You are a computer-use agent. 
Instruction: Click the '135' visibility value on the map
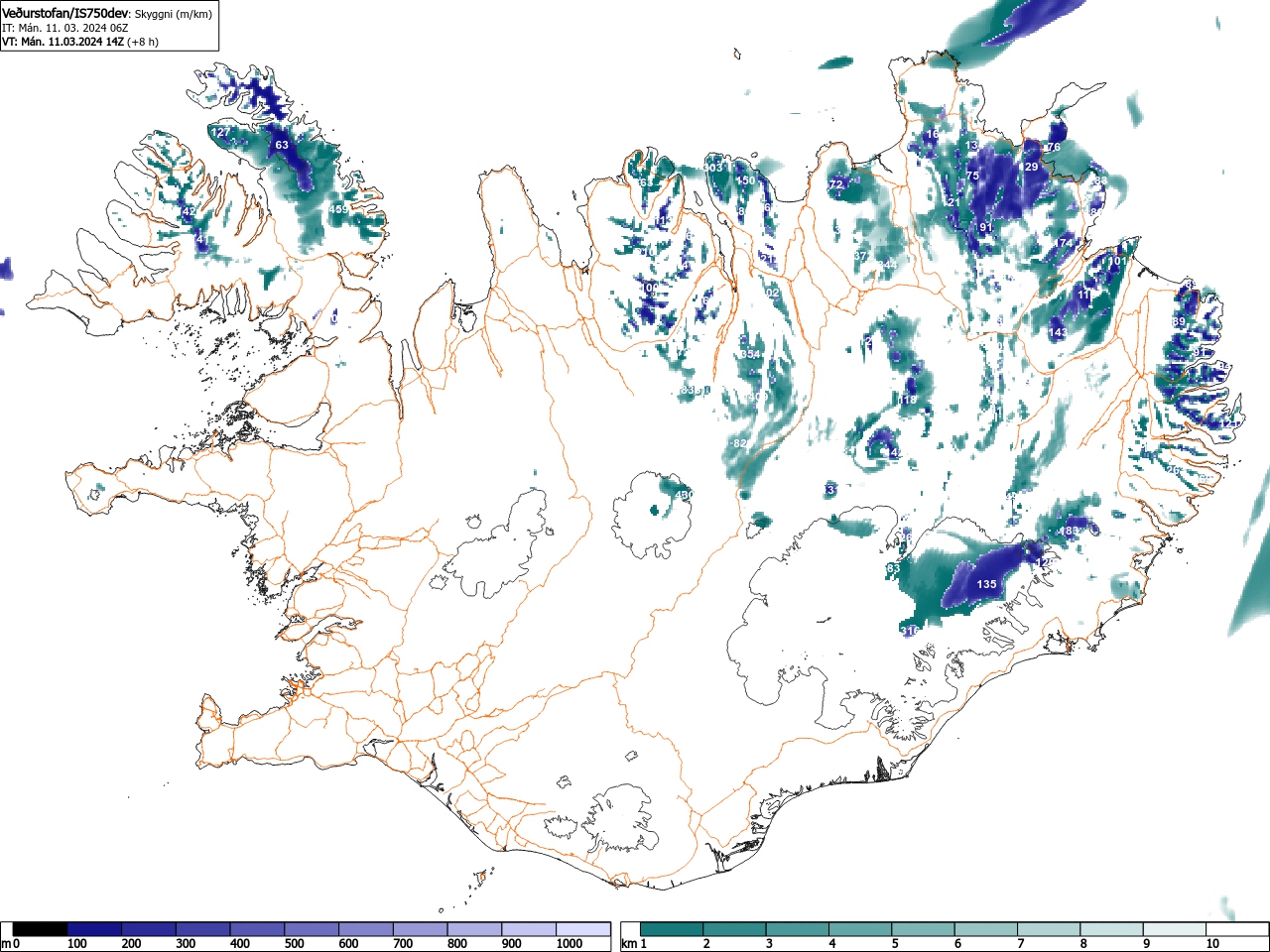[x=986, y=584]
